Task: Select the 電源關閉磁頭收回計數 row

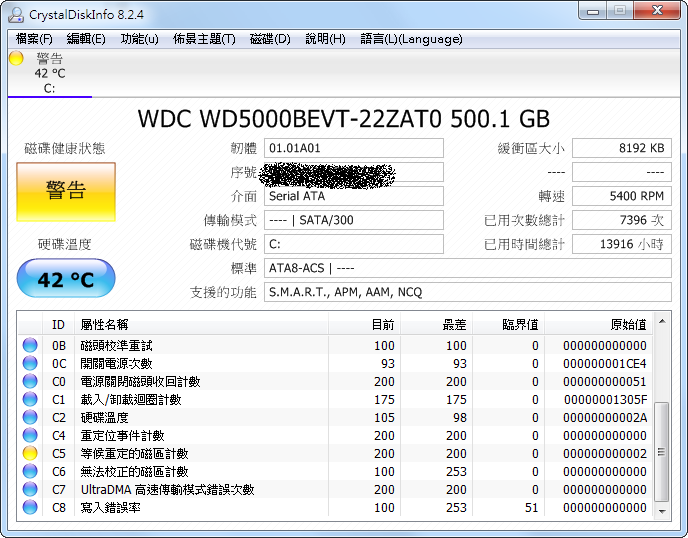Action: [x=335, y=381]
